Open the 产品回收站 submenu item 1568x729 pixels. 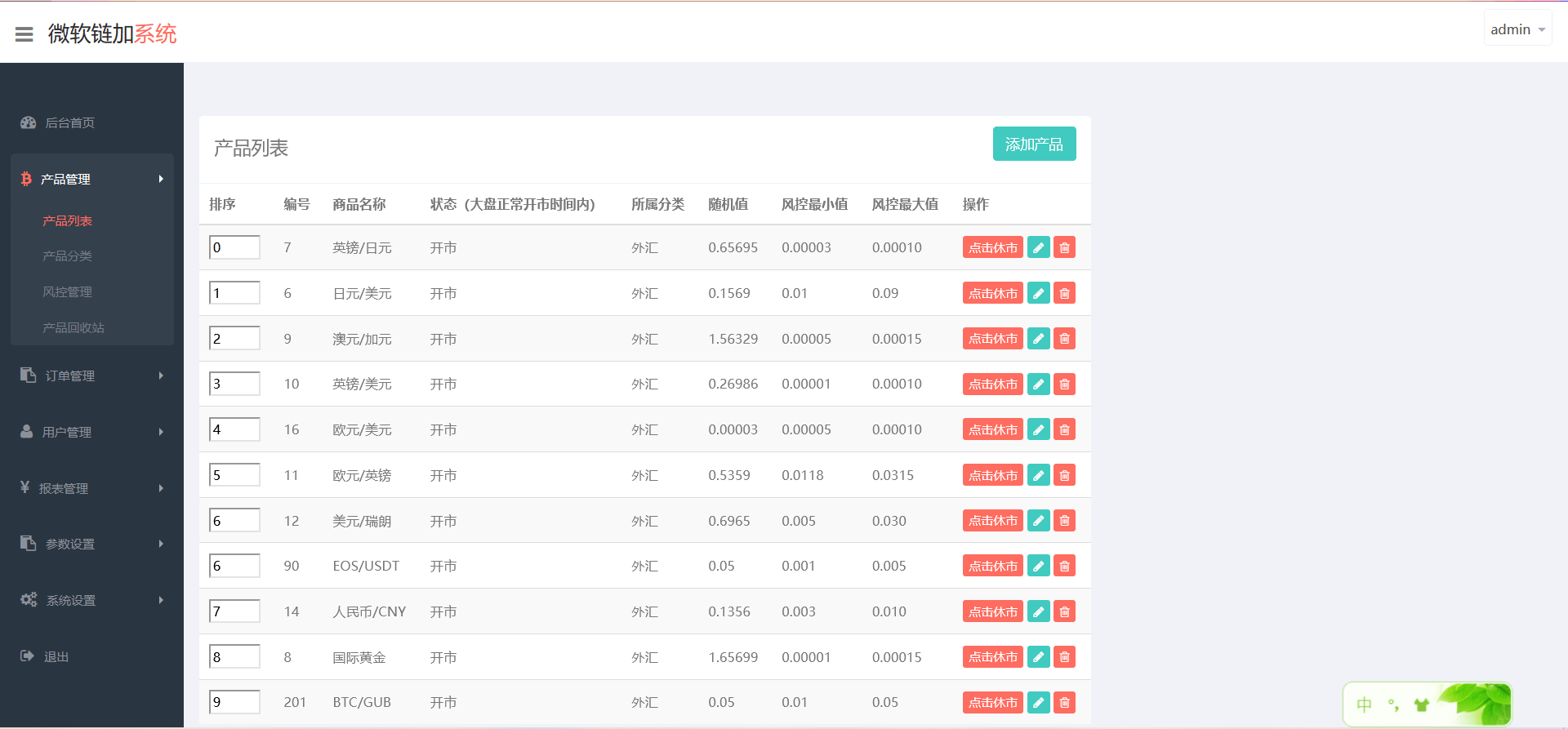pyautogui.click(x=73, y=328)
